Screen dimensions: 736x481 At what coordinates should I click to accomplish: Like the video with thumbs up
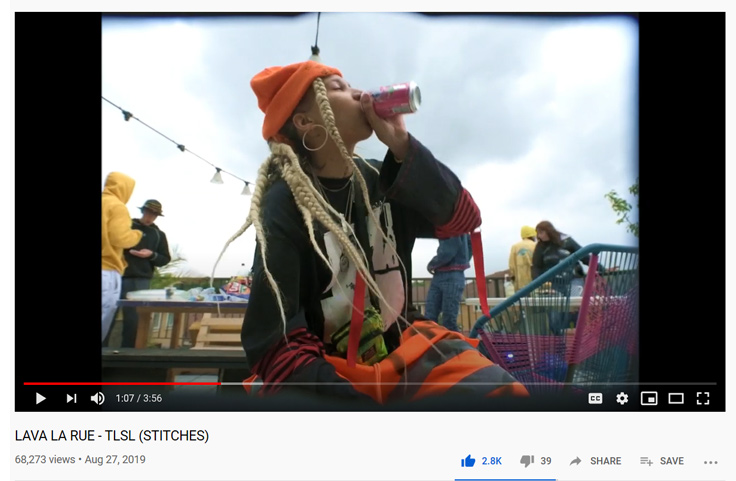pos(468,461)
